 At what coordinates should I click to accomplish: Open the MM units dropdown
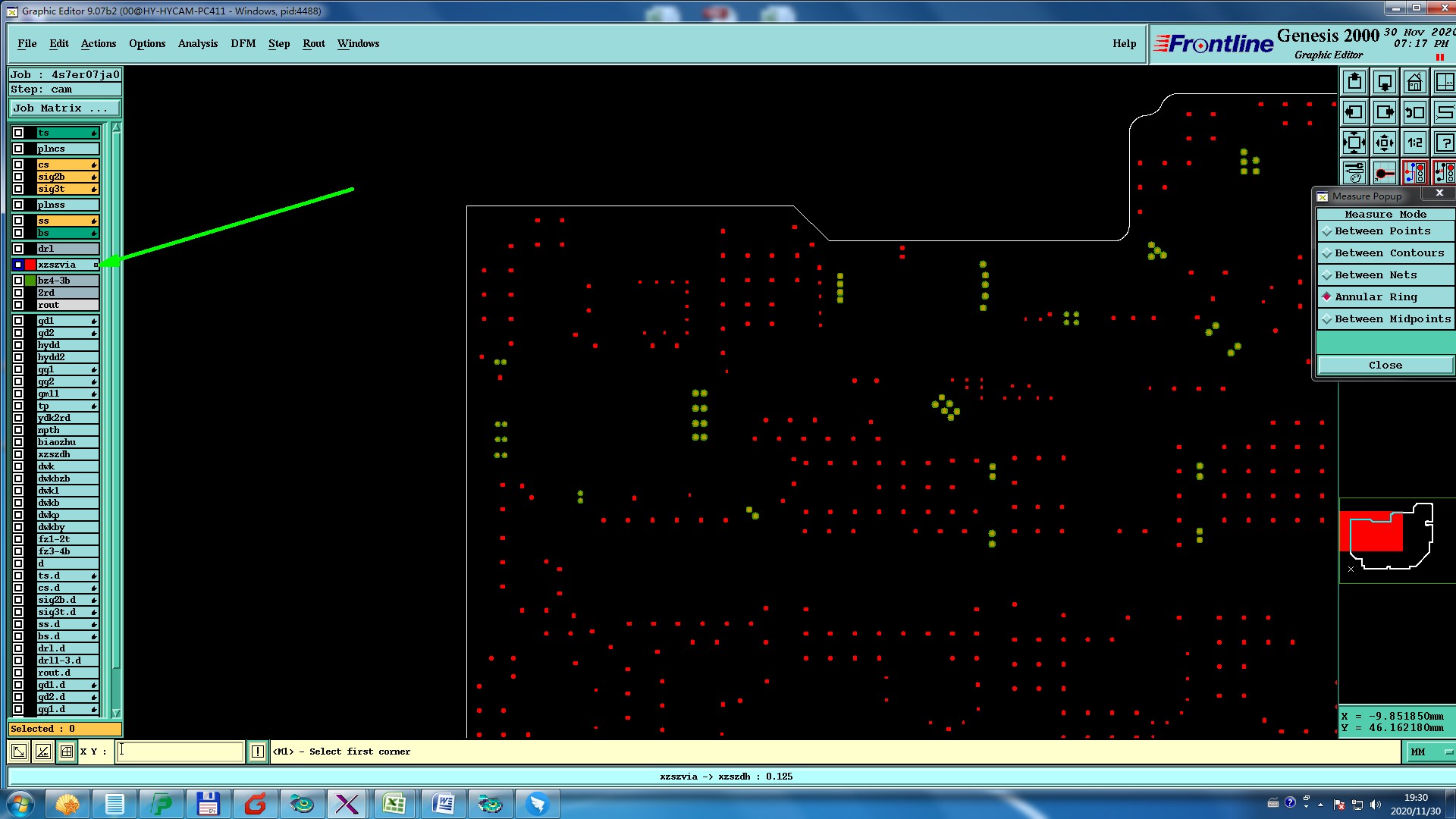click(1430, 752)
